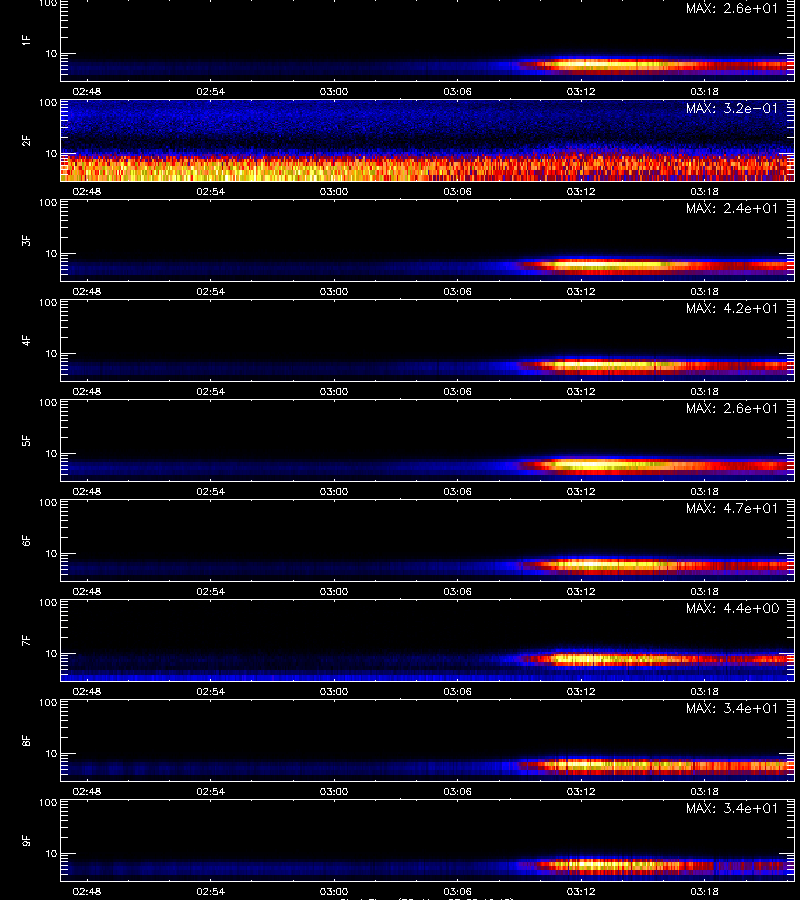
Task: Click the 03:18 time label under panel 3F
Action: coord(704,291)
